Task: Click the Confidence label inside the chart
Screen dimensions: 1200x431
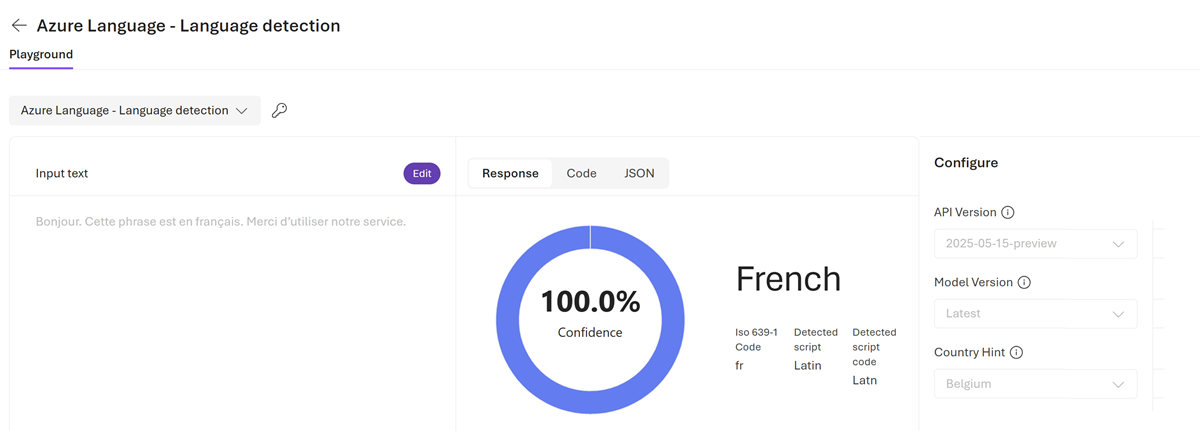Action: point(590,332)
